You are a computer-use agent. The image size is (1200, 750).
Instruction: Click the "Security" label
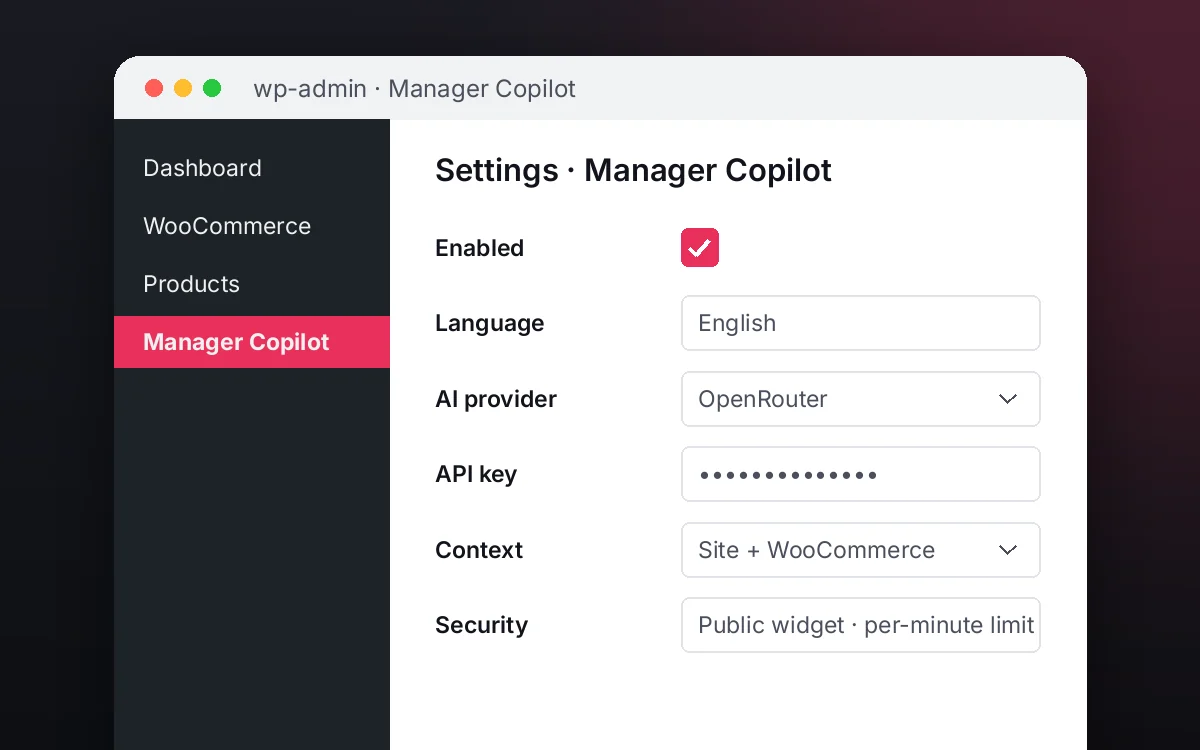(x=481, y=625)
